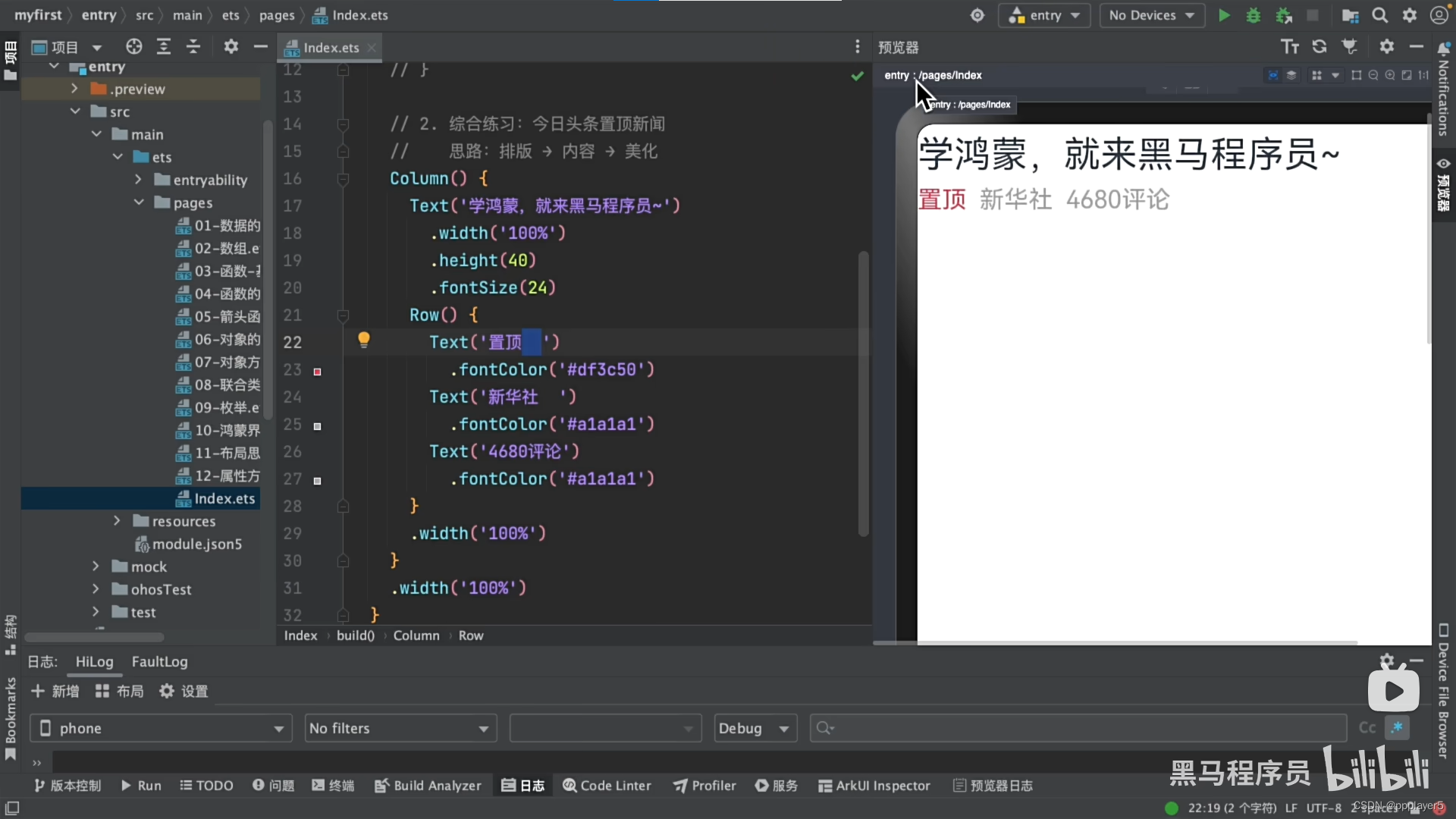Expand the resources folder in project tree
This screenshot has width=1456, height=819.
(x=117, y=521)
